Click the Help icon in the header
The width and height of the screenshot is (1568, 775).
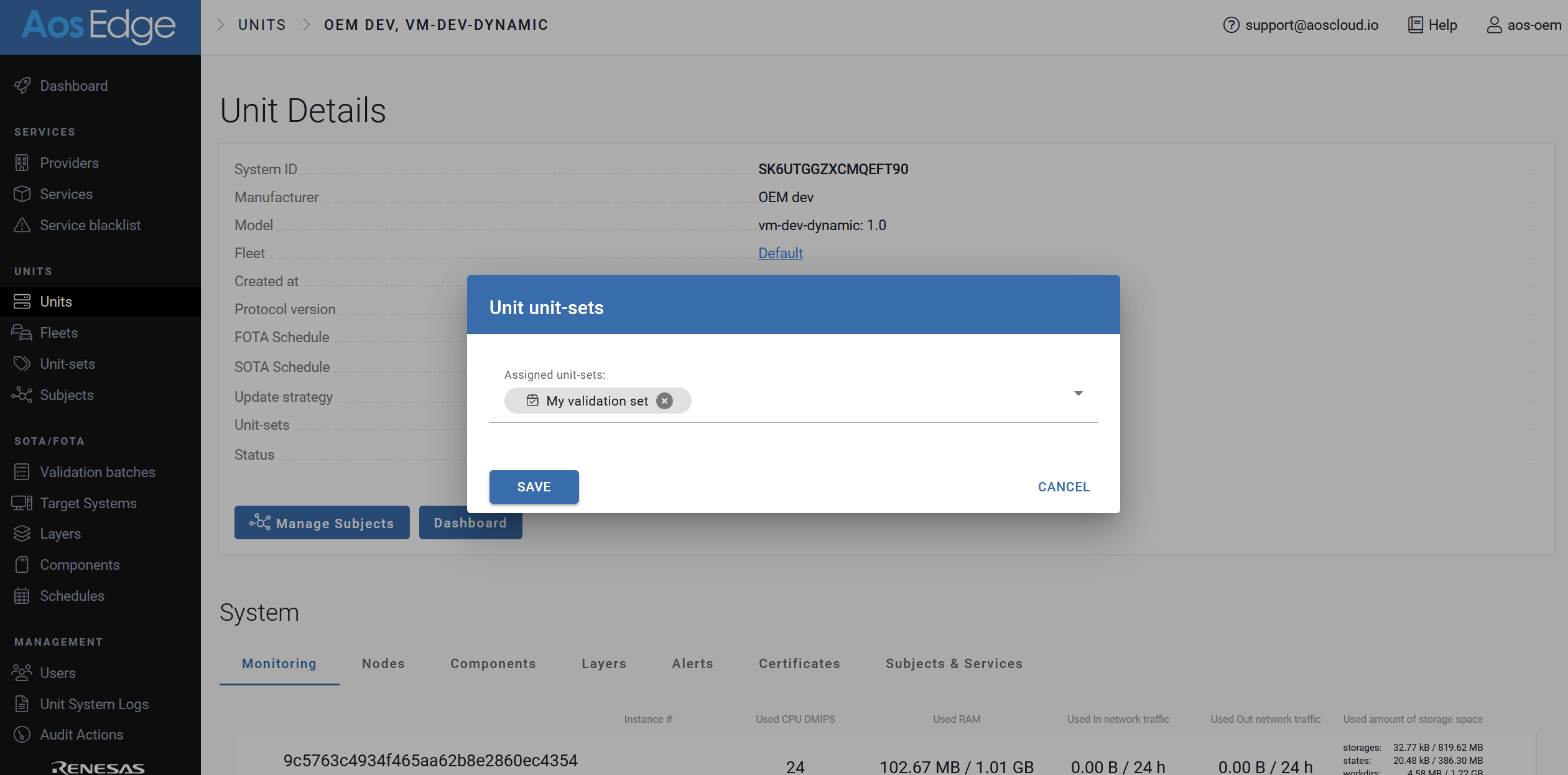coord(1415,24)
